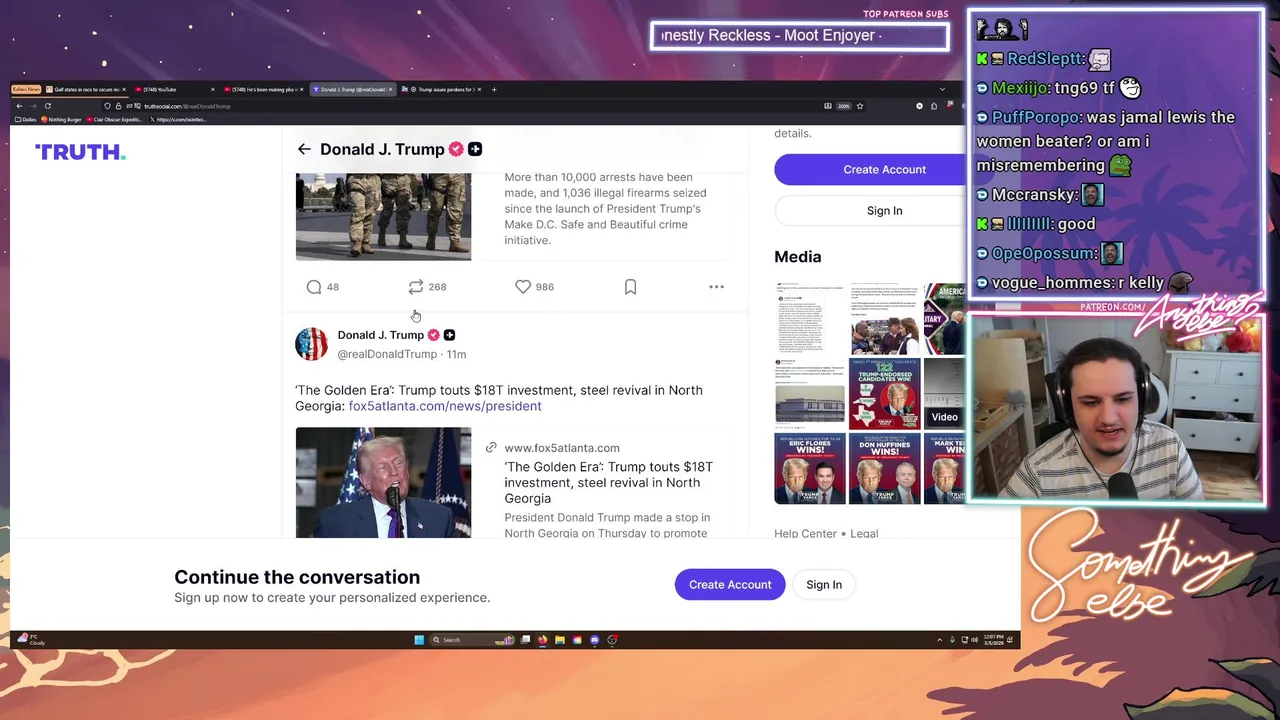Bookmark the D.C. arrests post

pyautogui.click(x=630, y=287)
